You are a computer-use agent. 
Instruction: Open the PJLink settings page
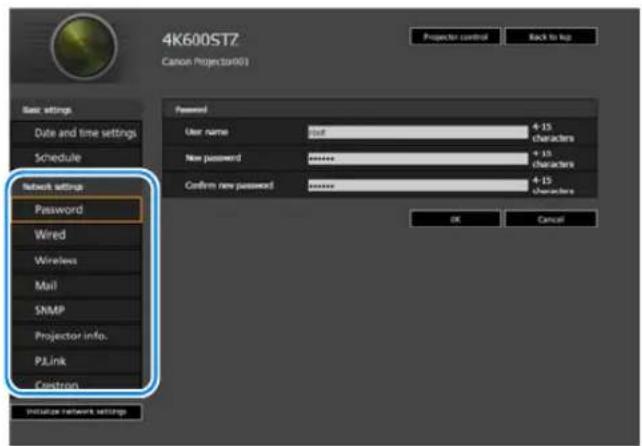(x=77, y=361)
